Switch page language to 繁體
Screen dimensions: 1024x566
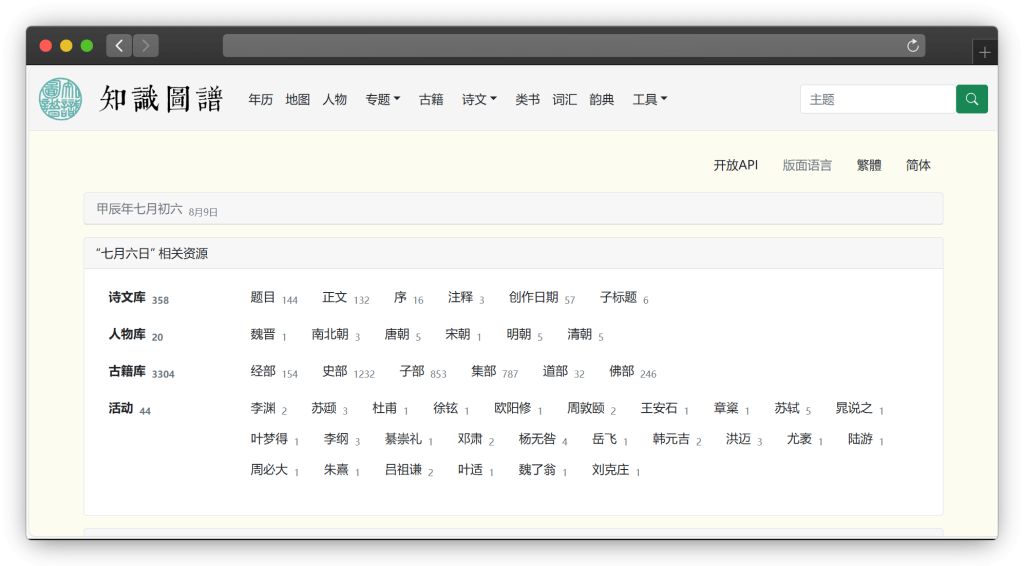[x=869, y=165]
